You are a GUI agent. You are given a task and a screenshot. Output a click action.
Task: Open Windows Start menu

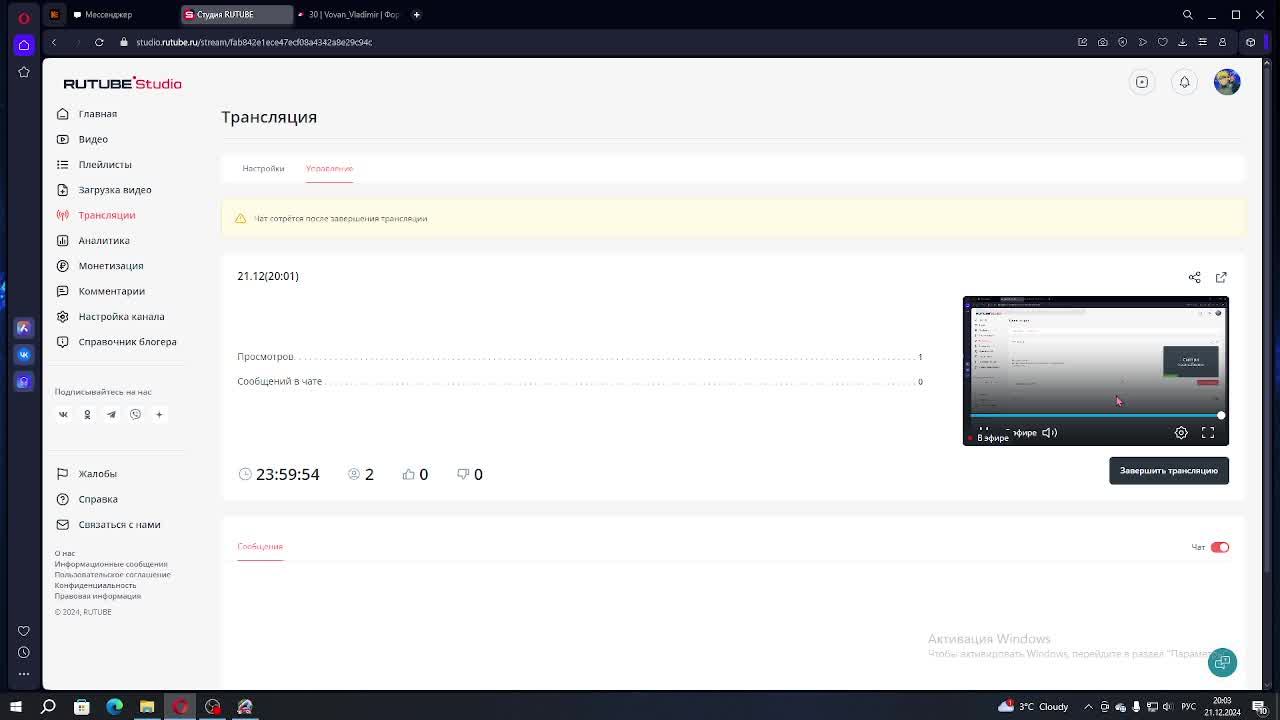(x=16, y=707)
